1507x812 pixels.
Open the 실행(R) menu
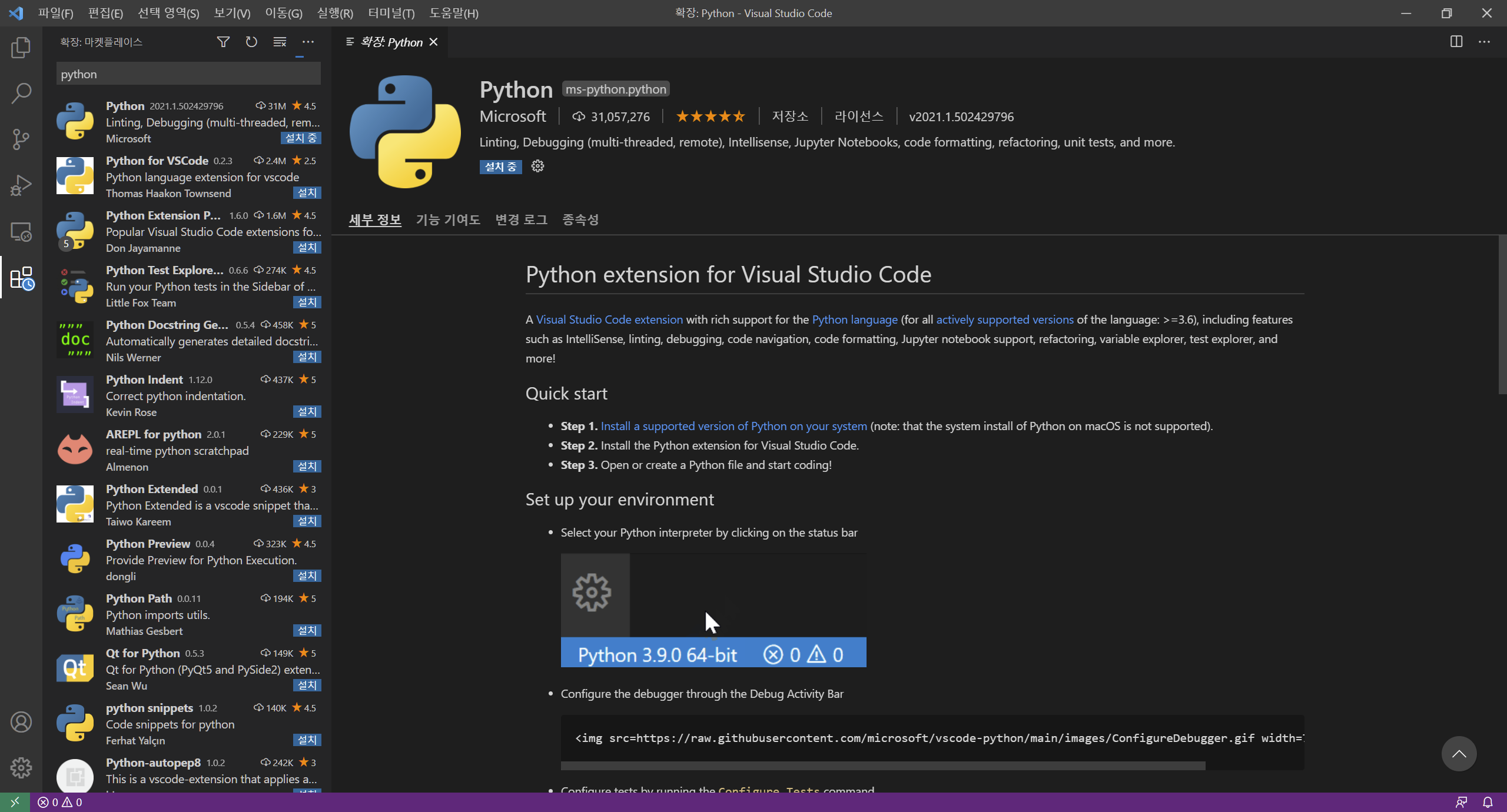tap(335, 13)
